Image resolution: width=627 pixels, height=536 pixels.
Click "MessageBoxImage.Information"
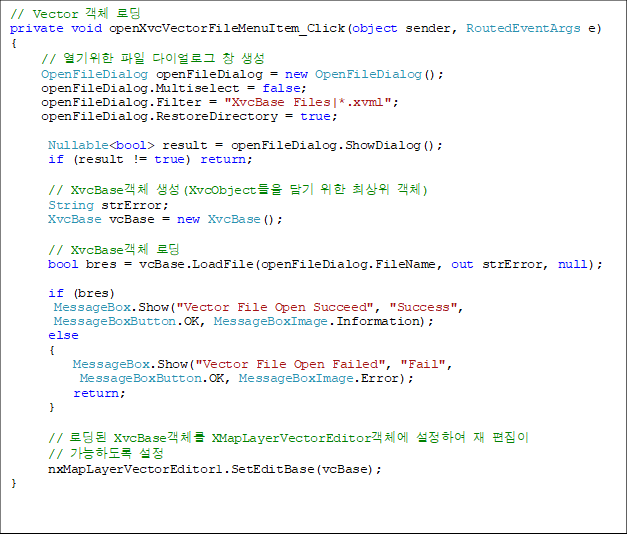point(316,321)
